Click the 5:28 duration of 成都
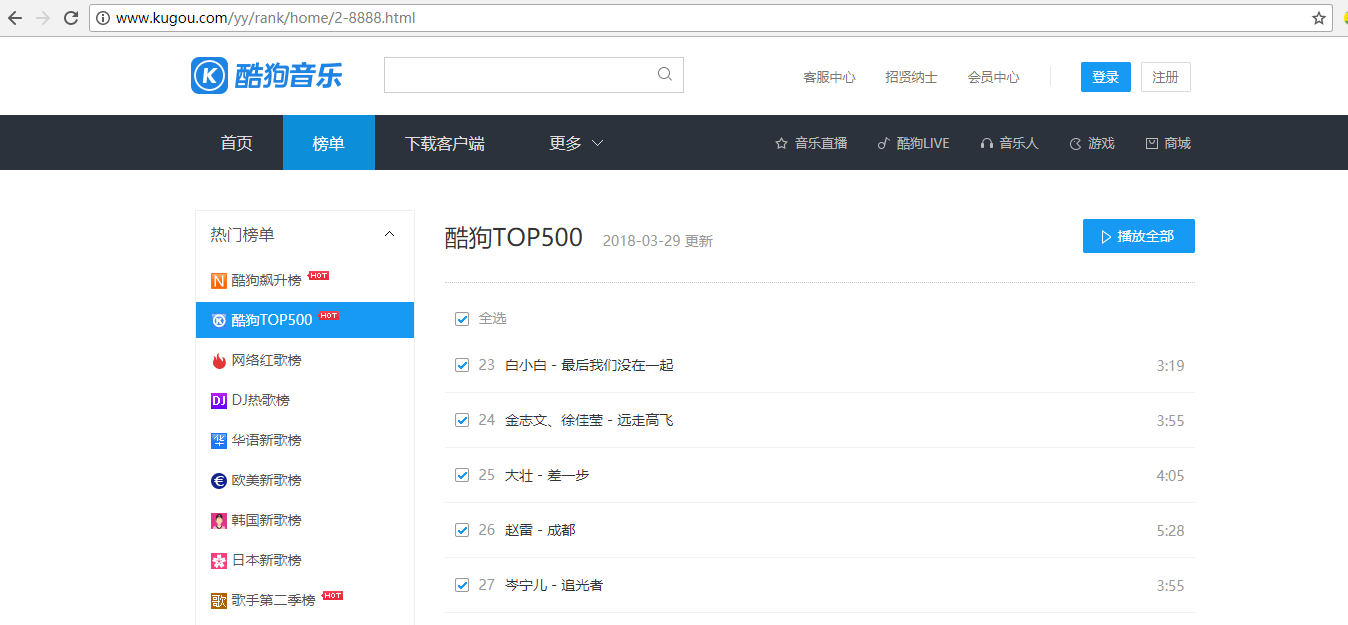1348x625 pixels. [x=1171, y=531]
